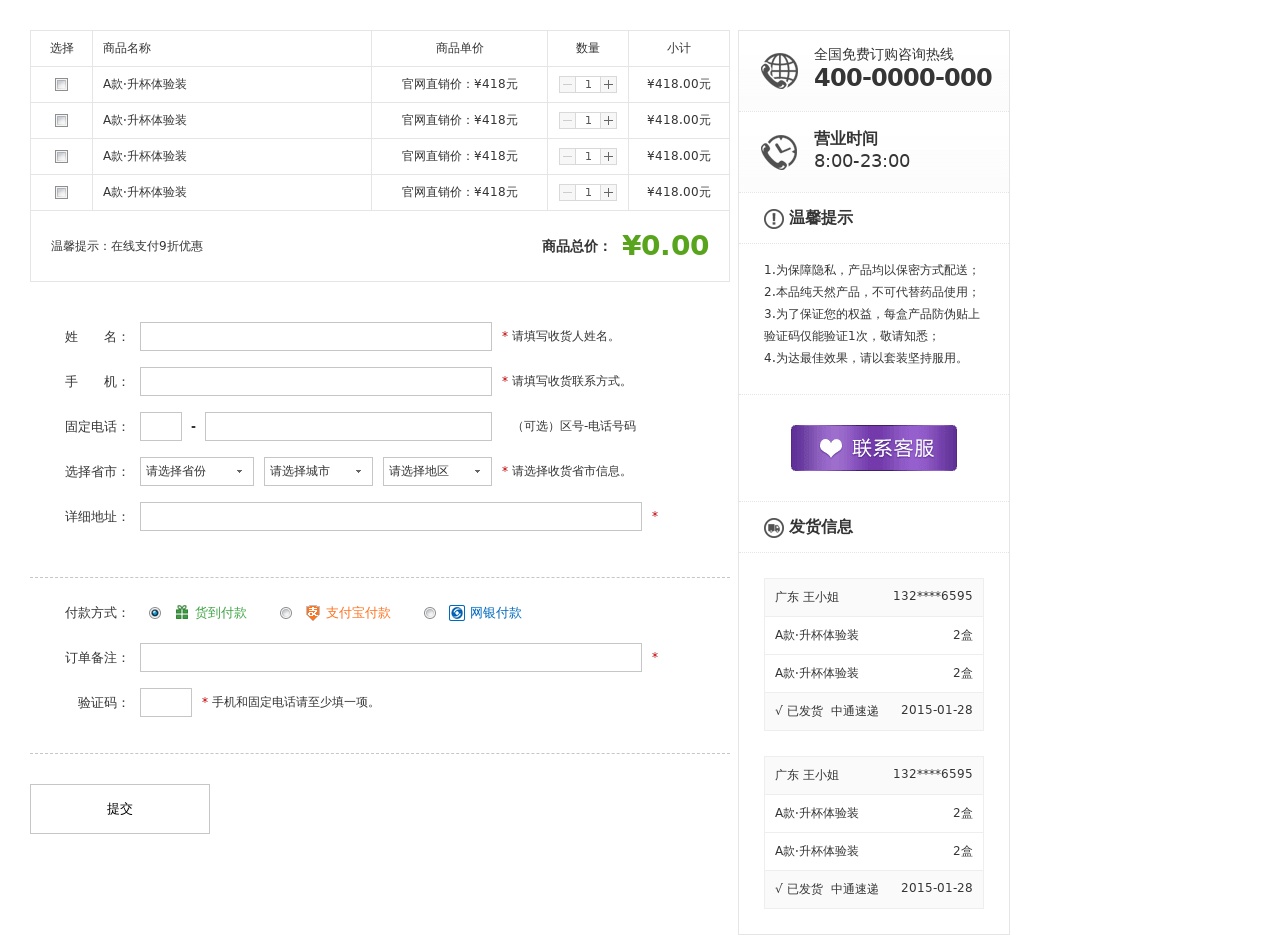Focus the landline phone number field
The image size is (1280, 935).
348,427
